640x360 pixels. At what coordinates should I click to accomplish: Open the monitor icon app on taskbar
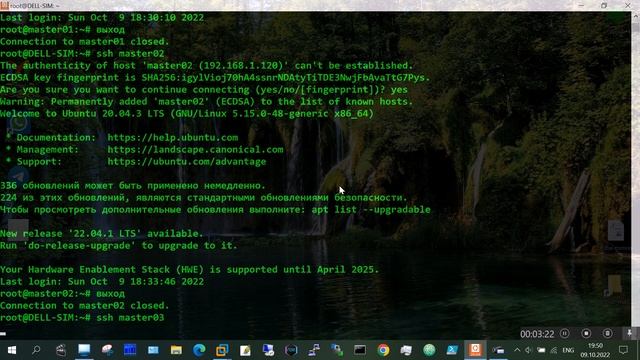(84, 350)
